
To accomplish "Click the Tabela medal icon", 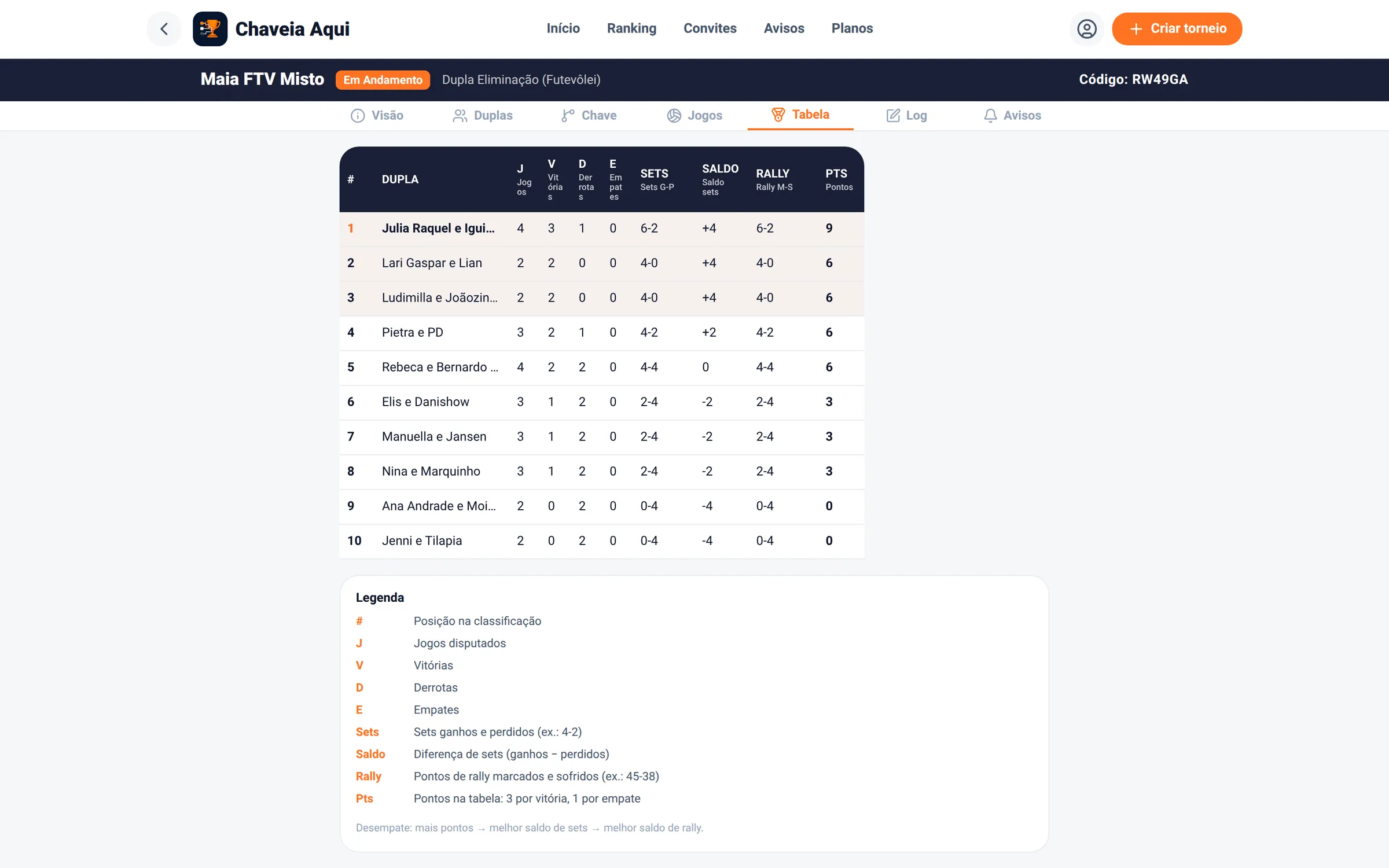I will [778, 115].
